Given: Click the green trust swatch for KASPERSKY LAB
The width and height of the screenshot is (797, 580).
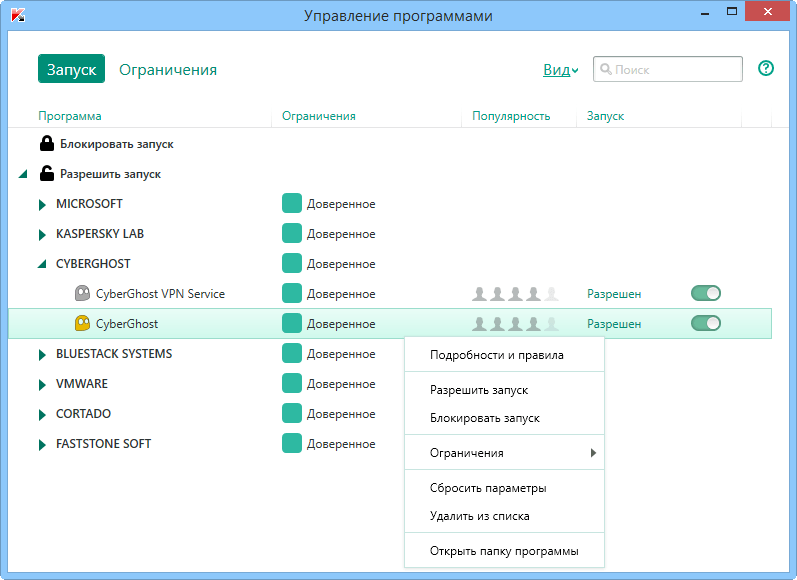Looking at the screenshot, I should 292,233.
